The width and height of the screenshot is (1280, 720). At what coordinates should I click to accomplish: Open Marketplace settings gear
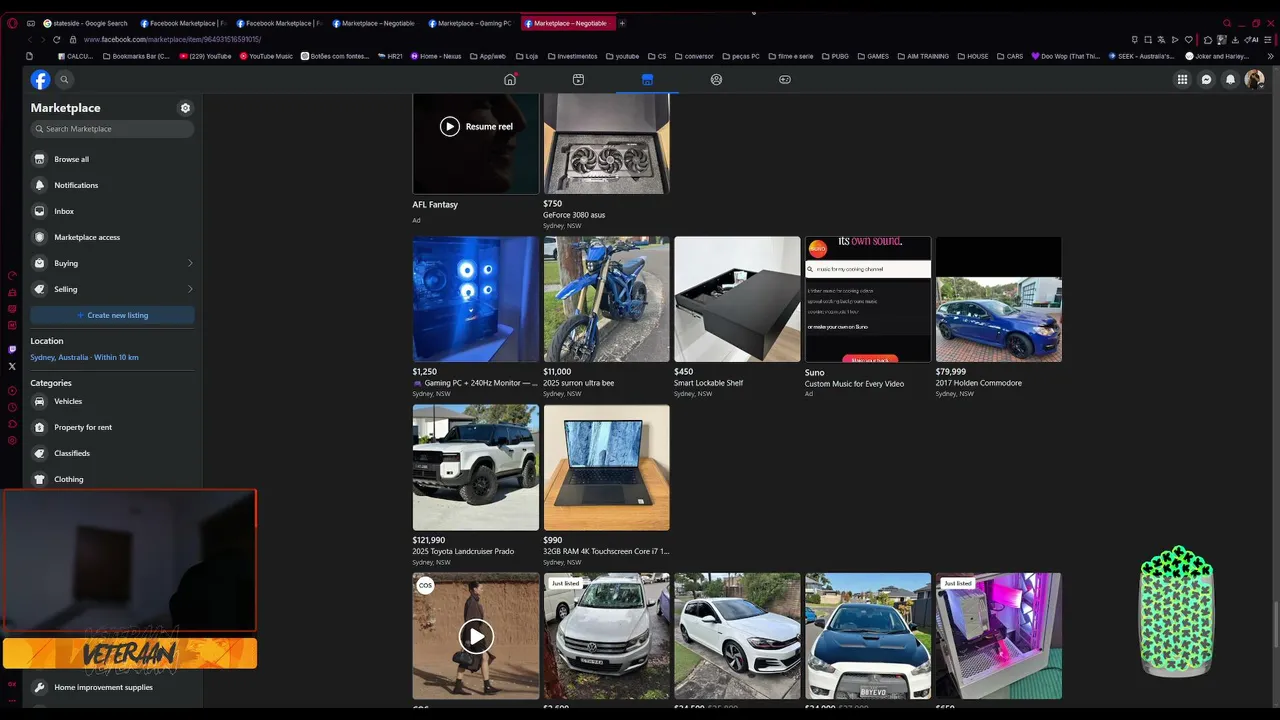point(185,108)
